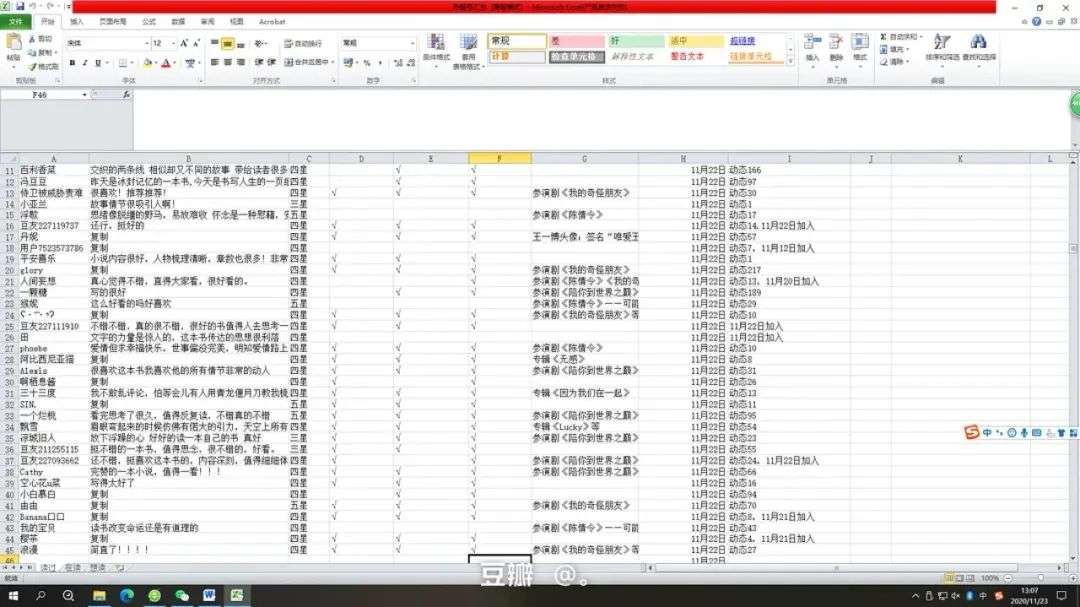The width and height of the screenshot is (1080, 607).
Task: Expand Merge & Center (合并后居中) arrow
Action: (333, 62)
